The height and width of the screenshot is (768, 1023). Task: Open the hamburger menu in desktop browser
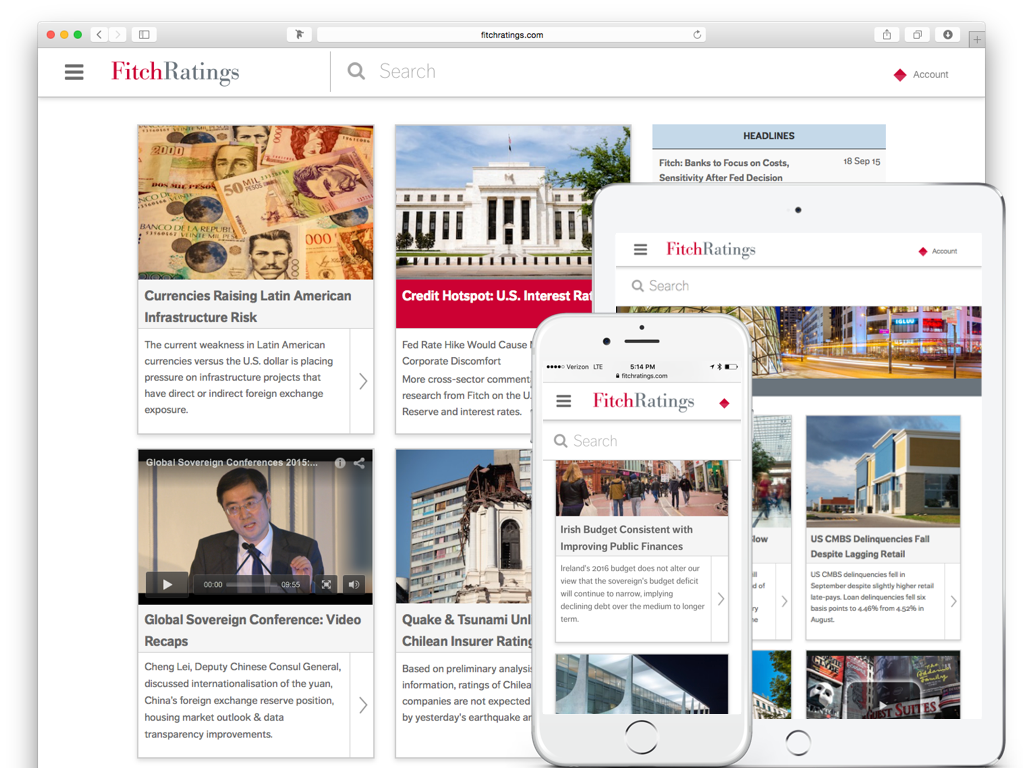[x=74, y=72]
